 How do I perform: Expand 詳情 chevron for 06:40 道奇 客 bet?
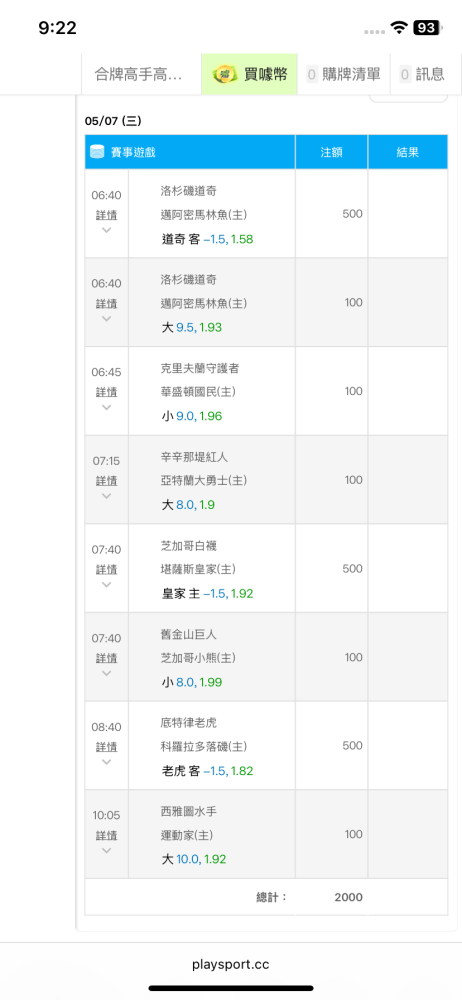[x=107, y=230]
